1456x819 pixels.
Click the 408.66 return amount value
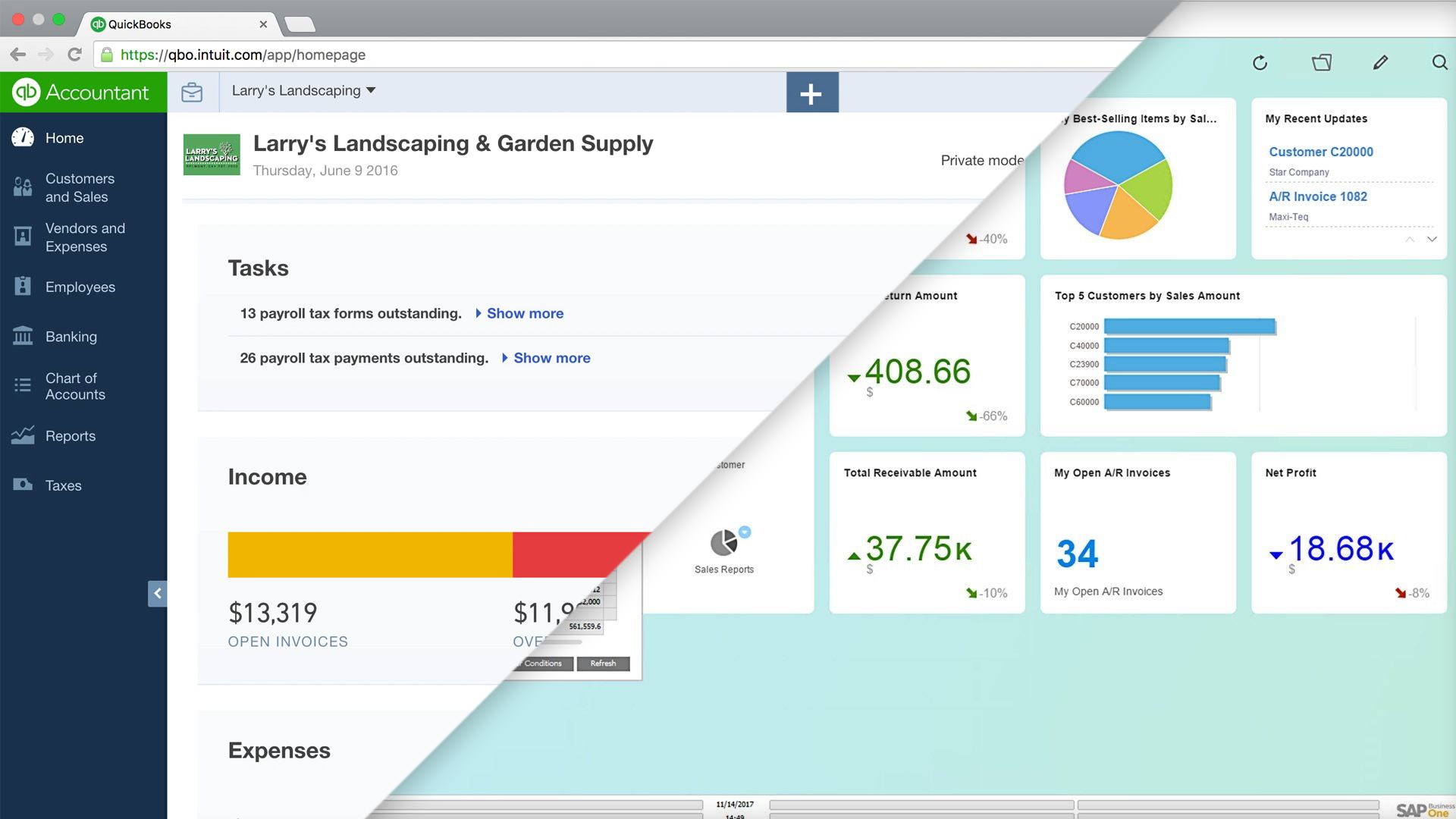(918, 372)
